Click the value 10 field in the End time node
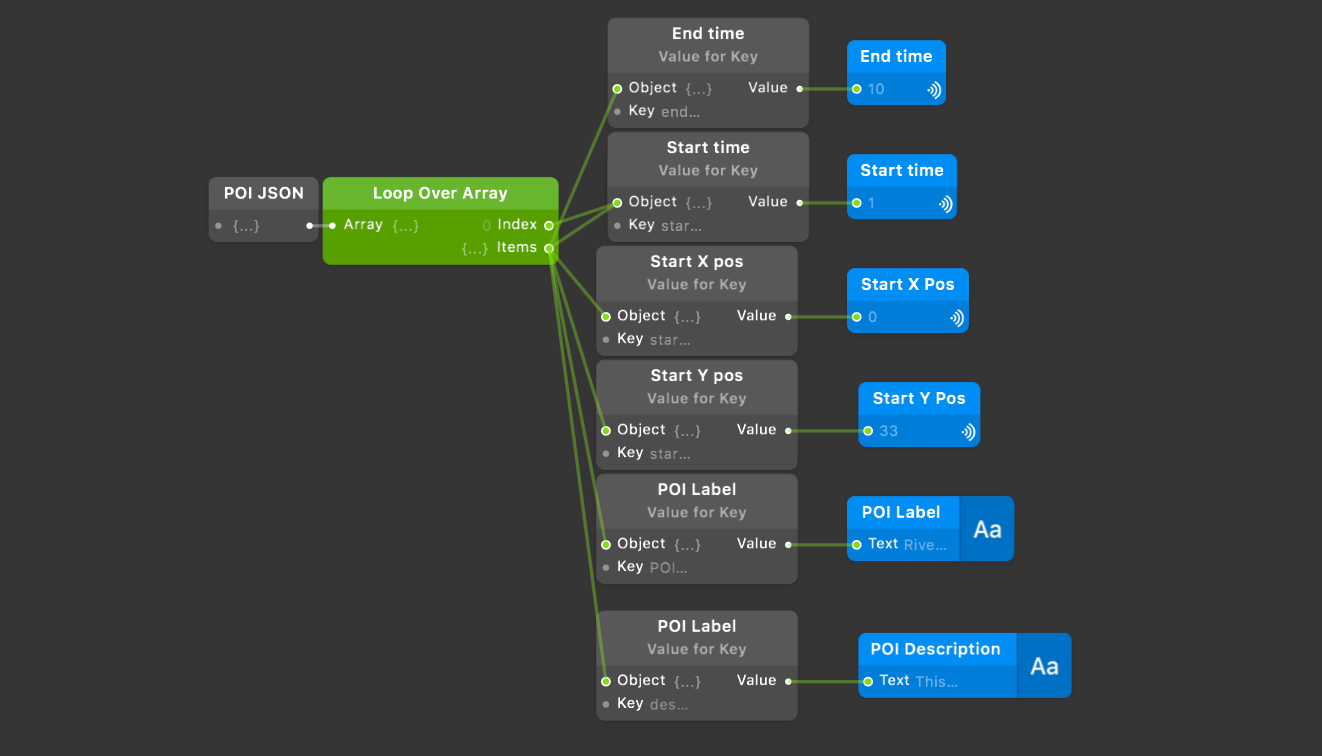 click(878, 89)
